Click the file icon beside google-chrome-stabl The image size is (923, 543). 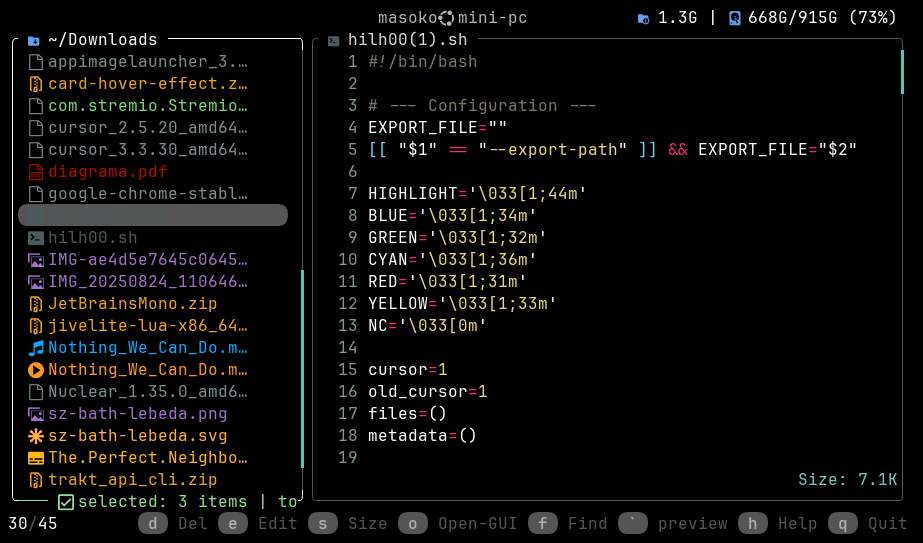[x=35, y=194]
